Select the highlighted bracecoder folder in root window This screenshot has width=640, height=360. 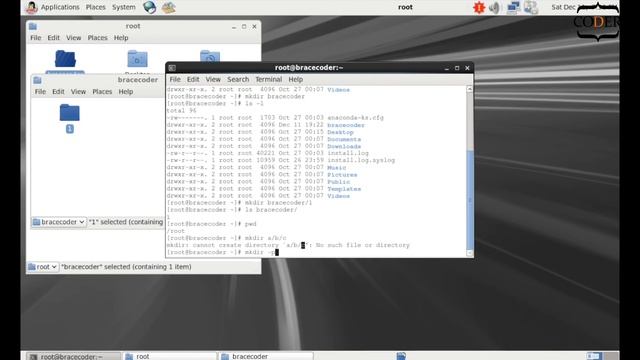(65, 59)
